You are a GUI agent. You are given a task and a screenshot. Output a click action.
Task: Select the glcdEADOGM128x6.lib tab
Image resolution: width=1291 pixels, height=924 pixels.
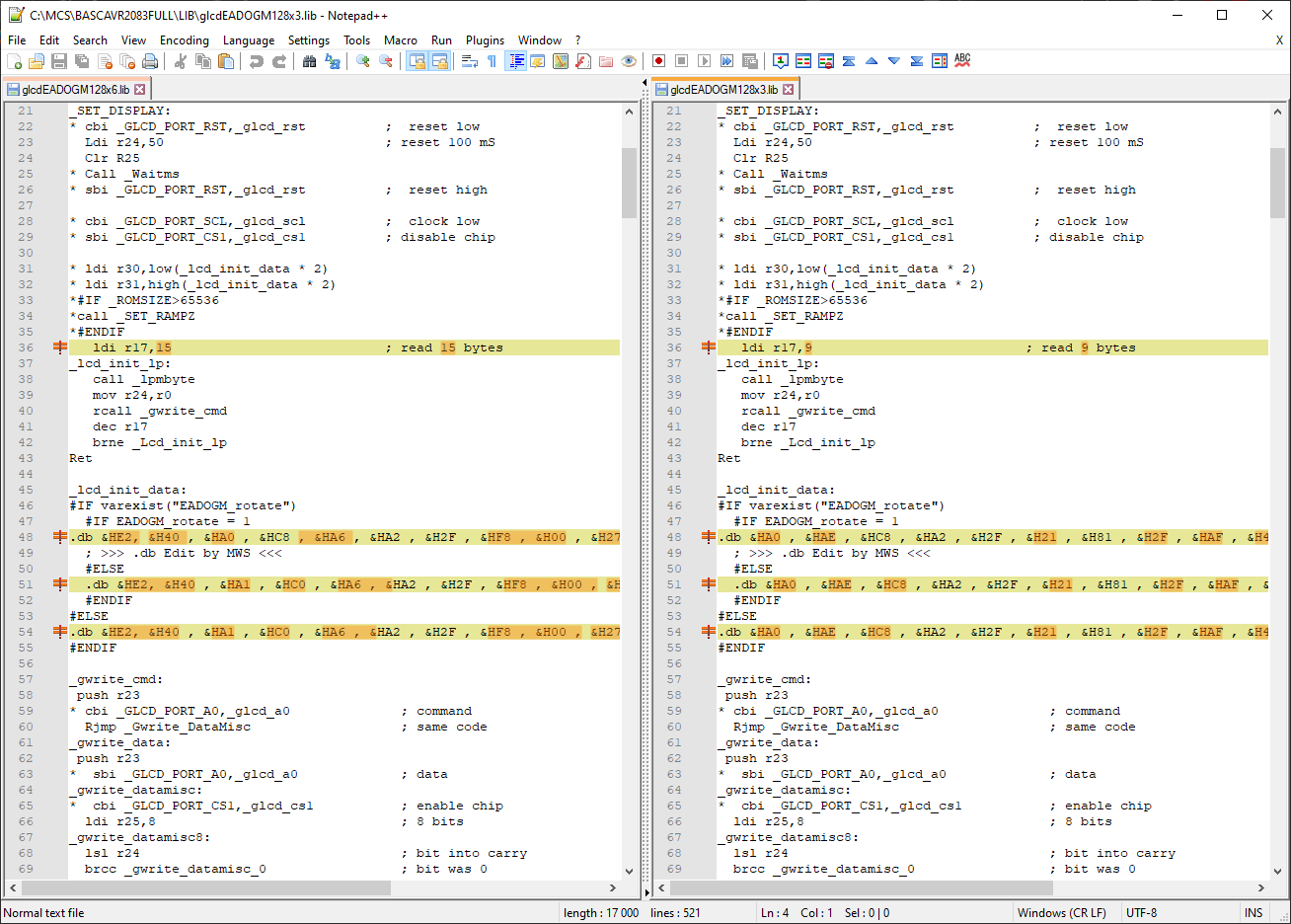pos(76,89)
